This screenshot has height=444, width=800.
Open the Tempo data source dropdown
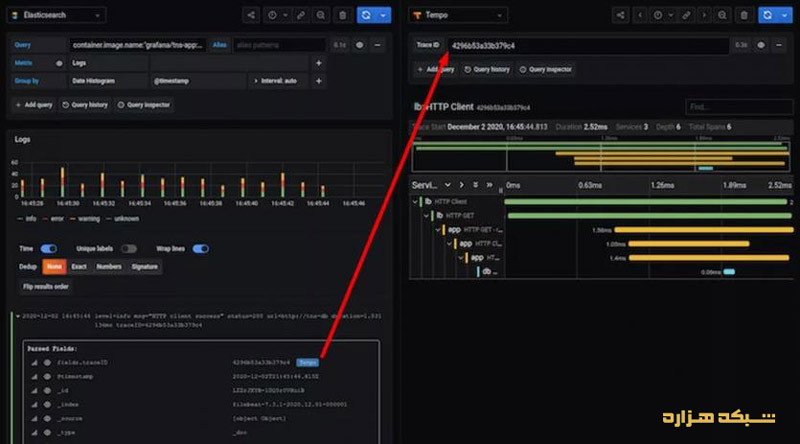[x=458, y=15]
